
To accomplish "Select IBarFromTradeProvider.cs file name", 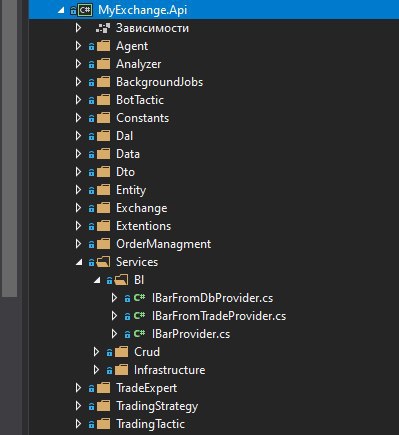I will pos(219,316).
